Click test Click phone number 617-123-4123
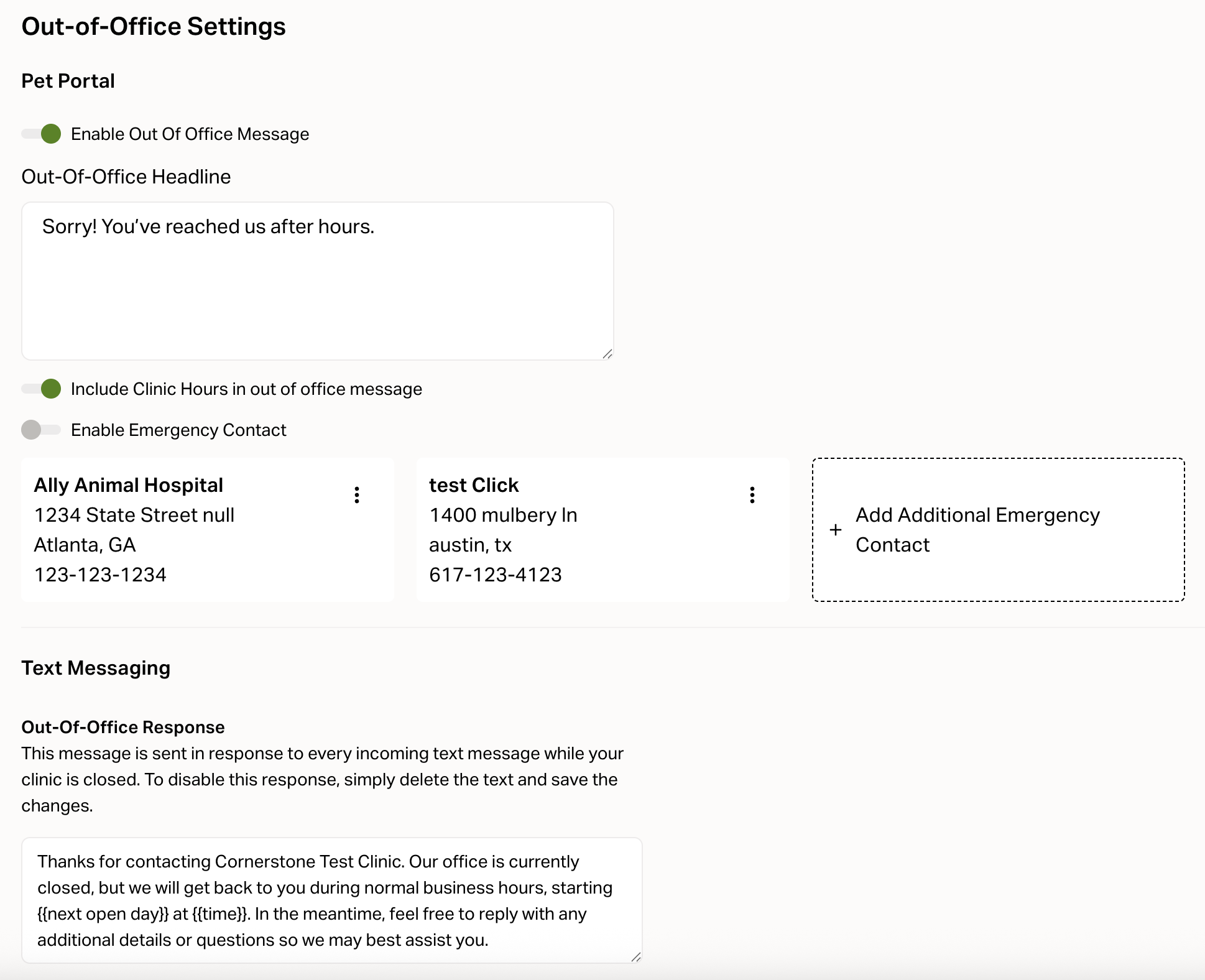The image size is (1205, 980). (496, 575)
